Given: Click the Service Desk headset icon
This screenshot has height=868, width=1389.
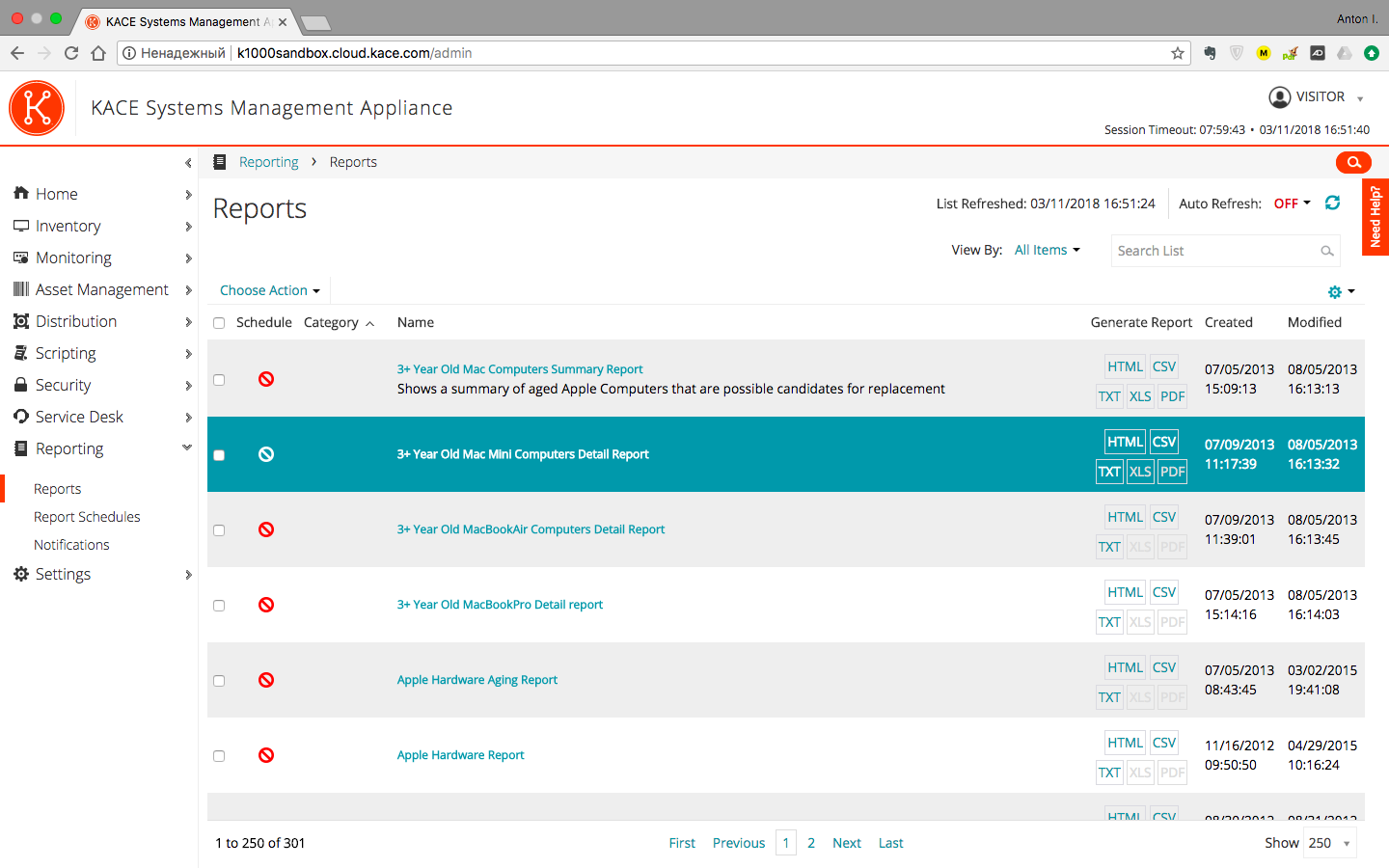Looking at the screenshot, I should pyautogui.click(x=21, y=417).
